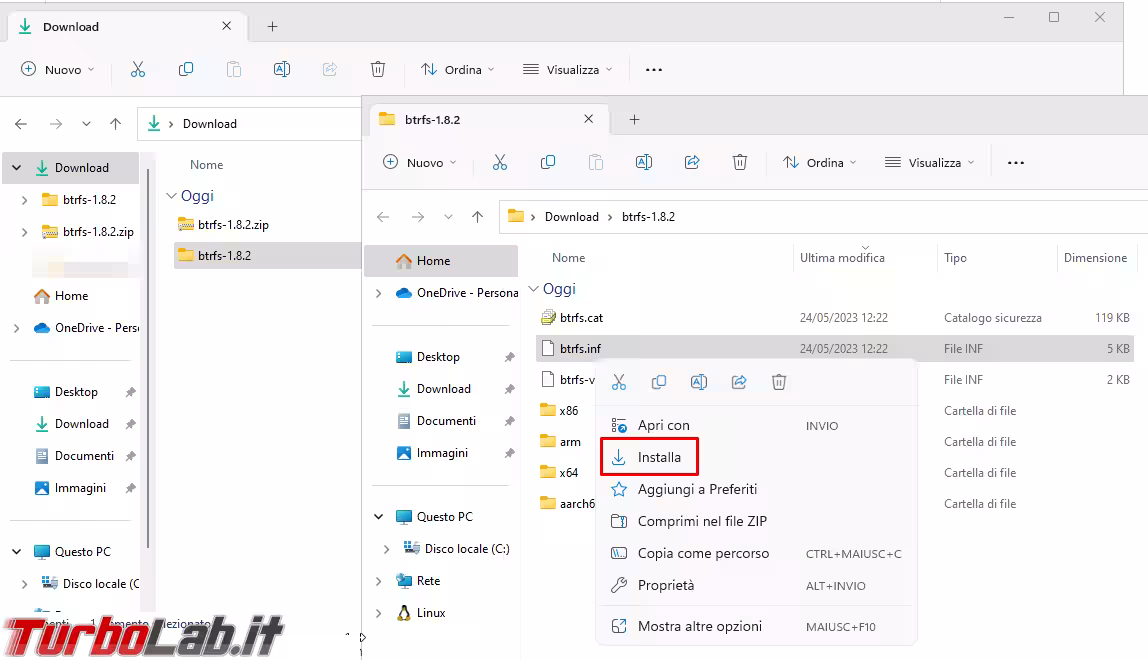Click the Share icon in the context menu

[739, 382]
